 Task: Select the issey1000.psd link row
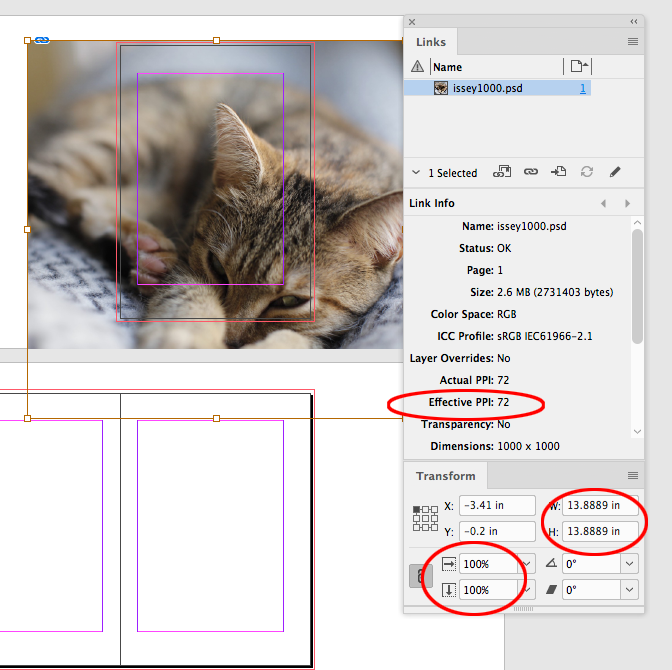click(x=497, y=88)
